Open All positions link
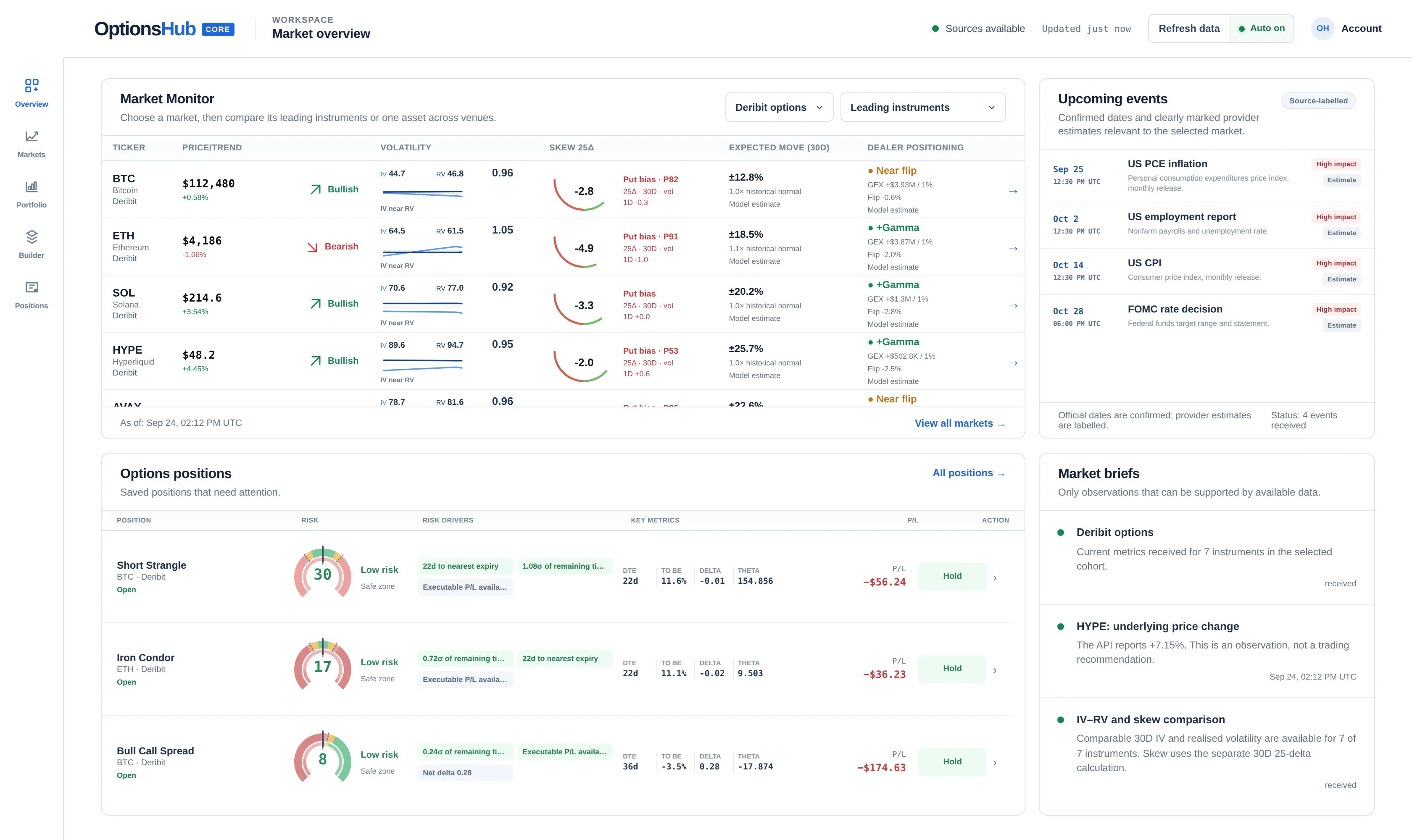The image size is (1412, 840). point(969,473)
